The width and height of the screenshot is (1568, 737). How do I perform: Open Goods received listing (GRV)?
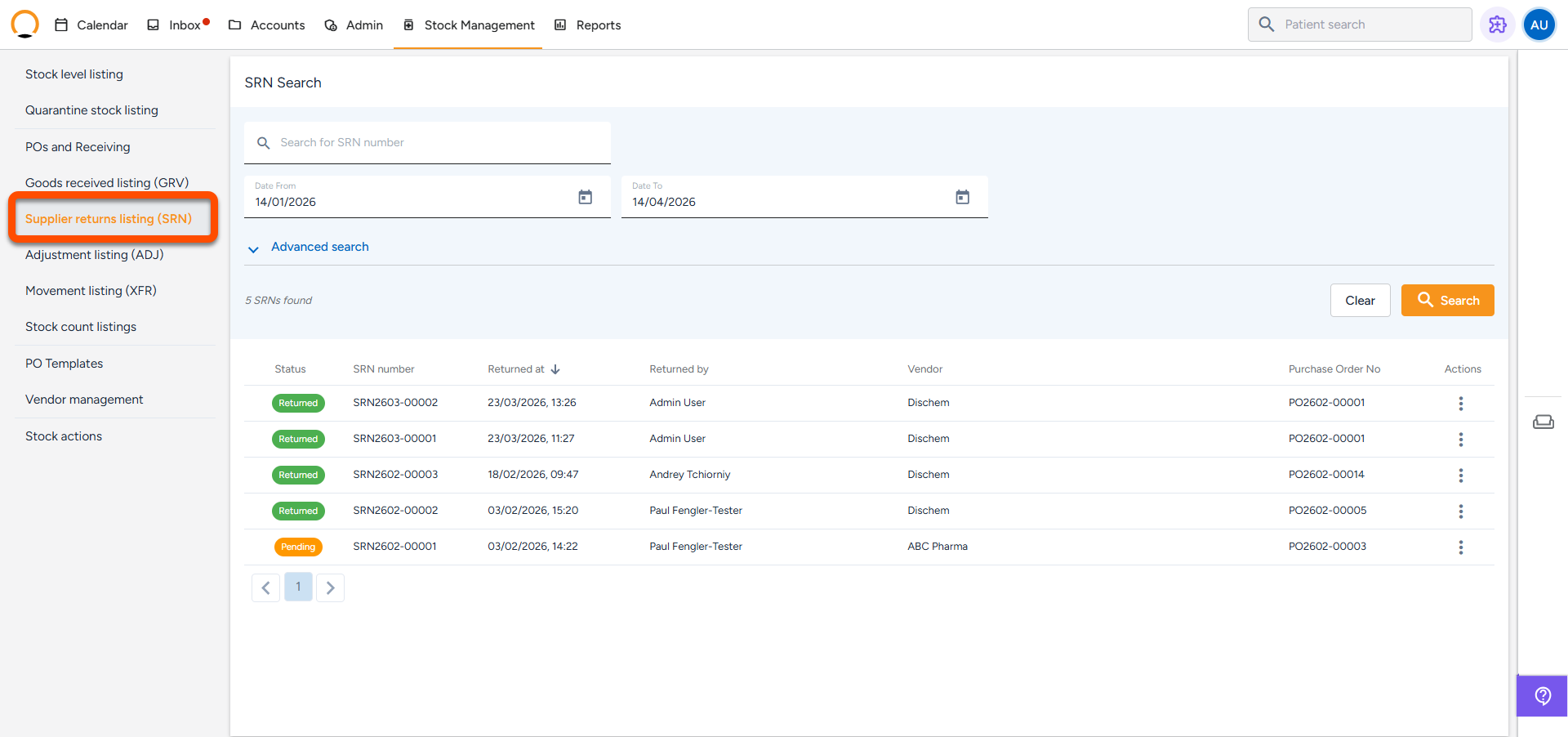pos(107,183)
